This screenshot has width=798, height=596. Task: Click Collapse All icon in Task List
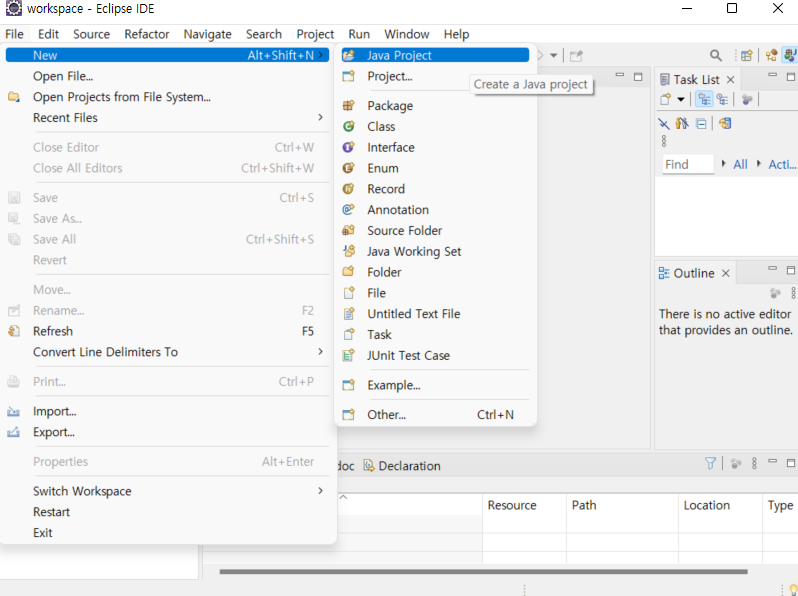click(701, 123)
